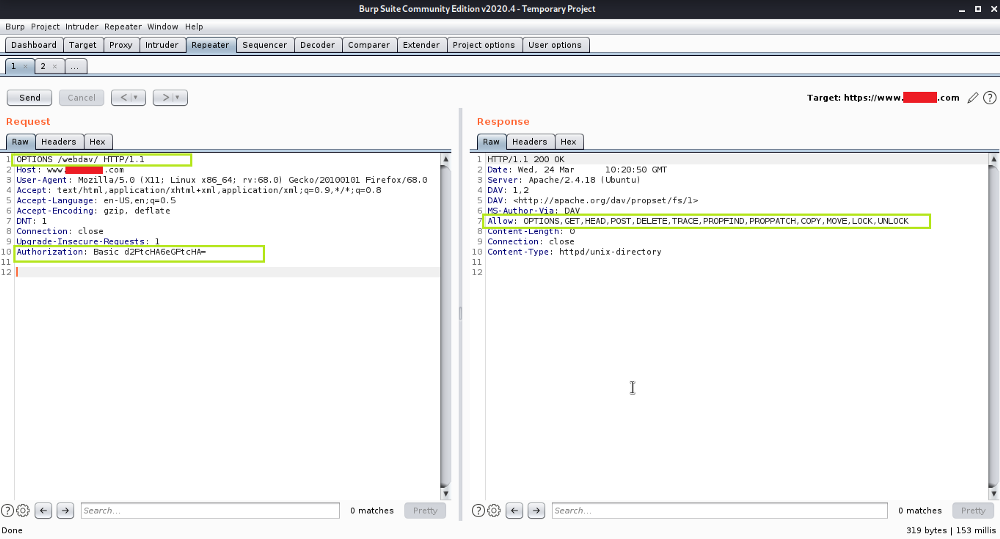Focus the request search field
Screen dimensions: 1000x539
(x=210, y=510)
